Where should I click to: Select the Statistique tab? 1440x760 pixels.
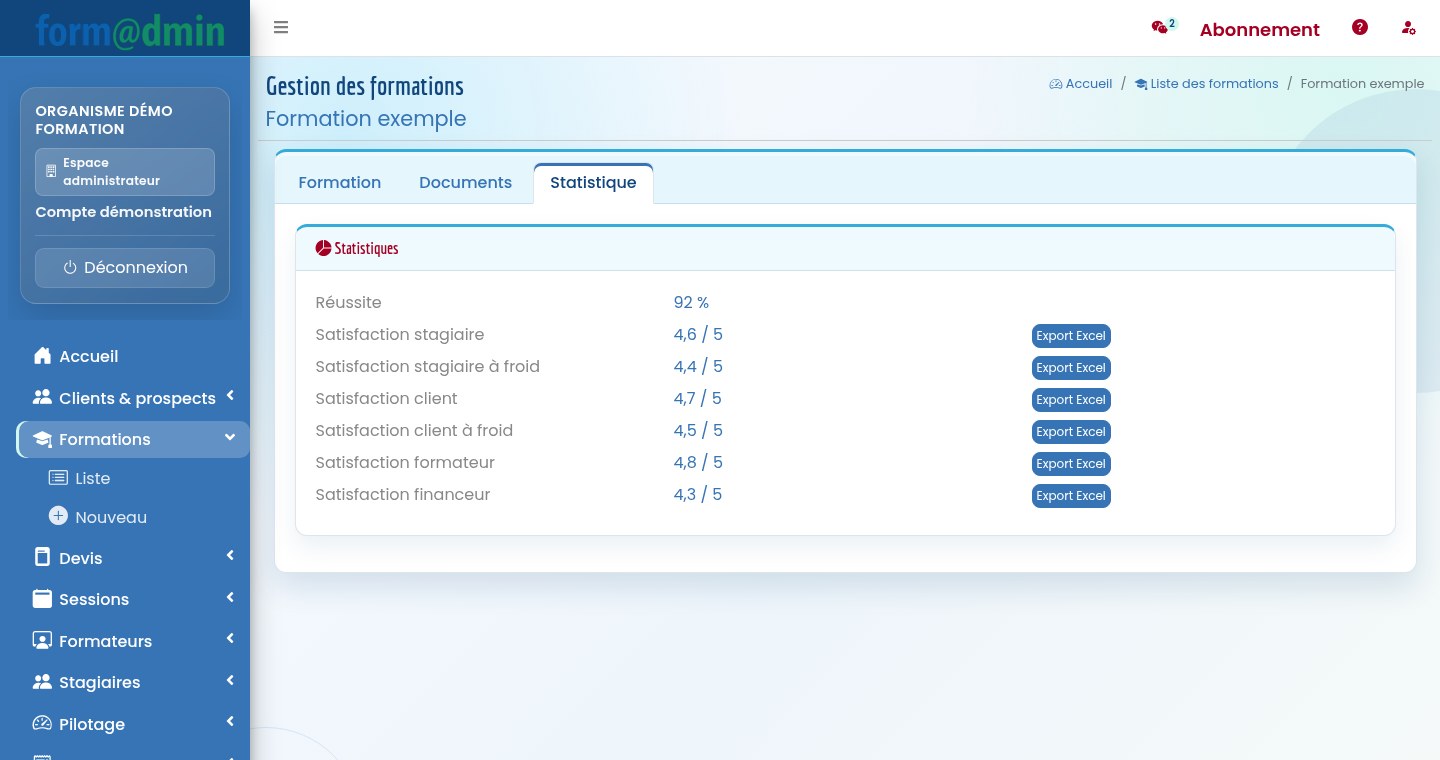593,183
